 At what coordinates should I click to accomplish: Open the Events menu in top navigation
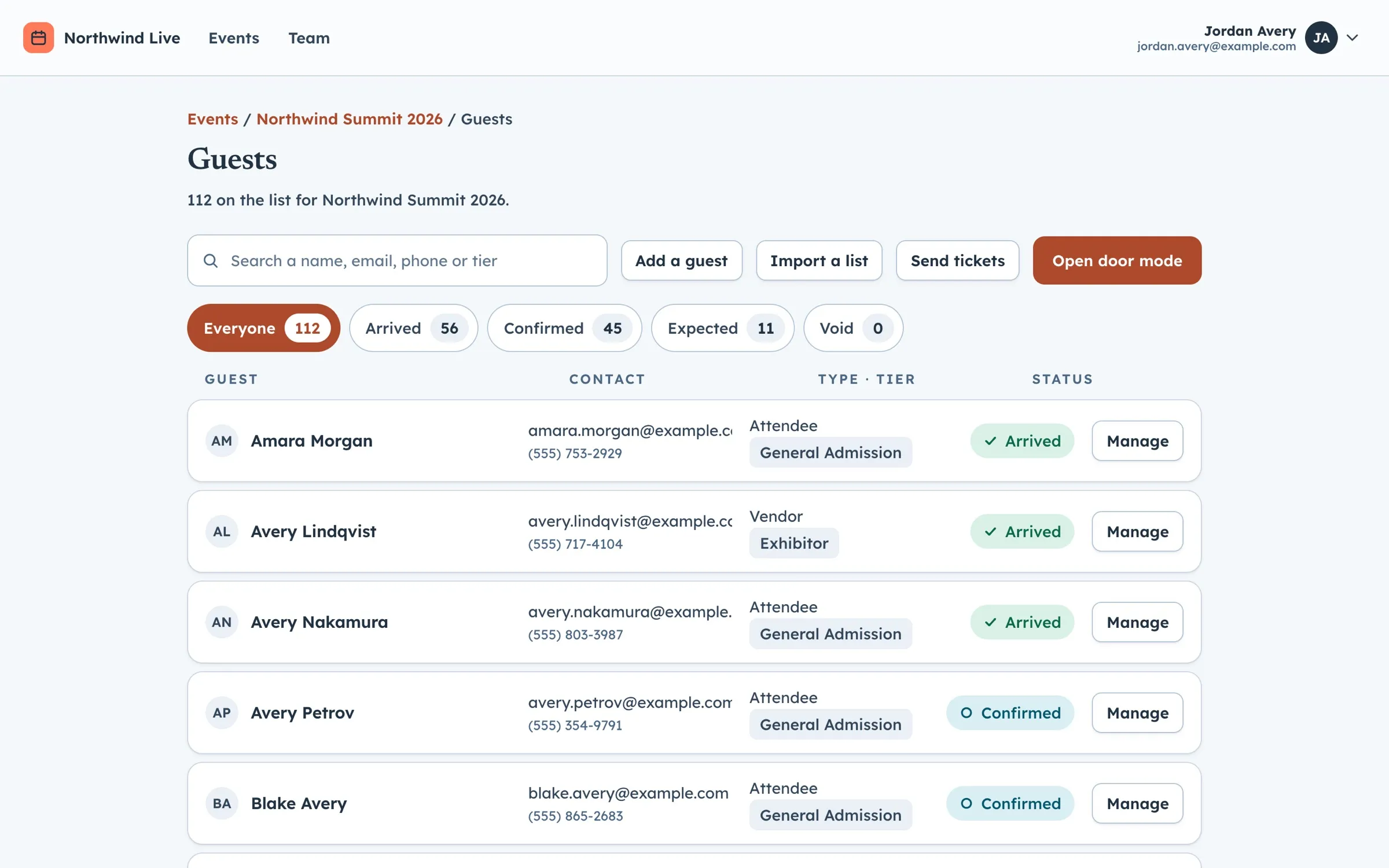coord(234,38)
